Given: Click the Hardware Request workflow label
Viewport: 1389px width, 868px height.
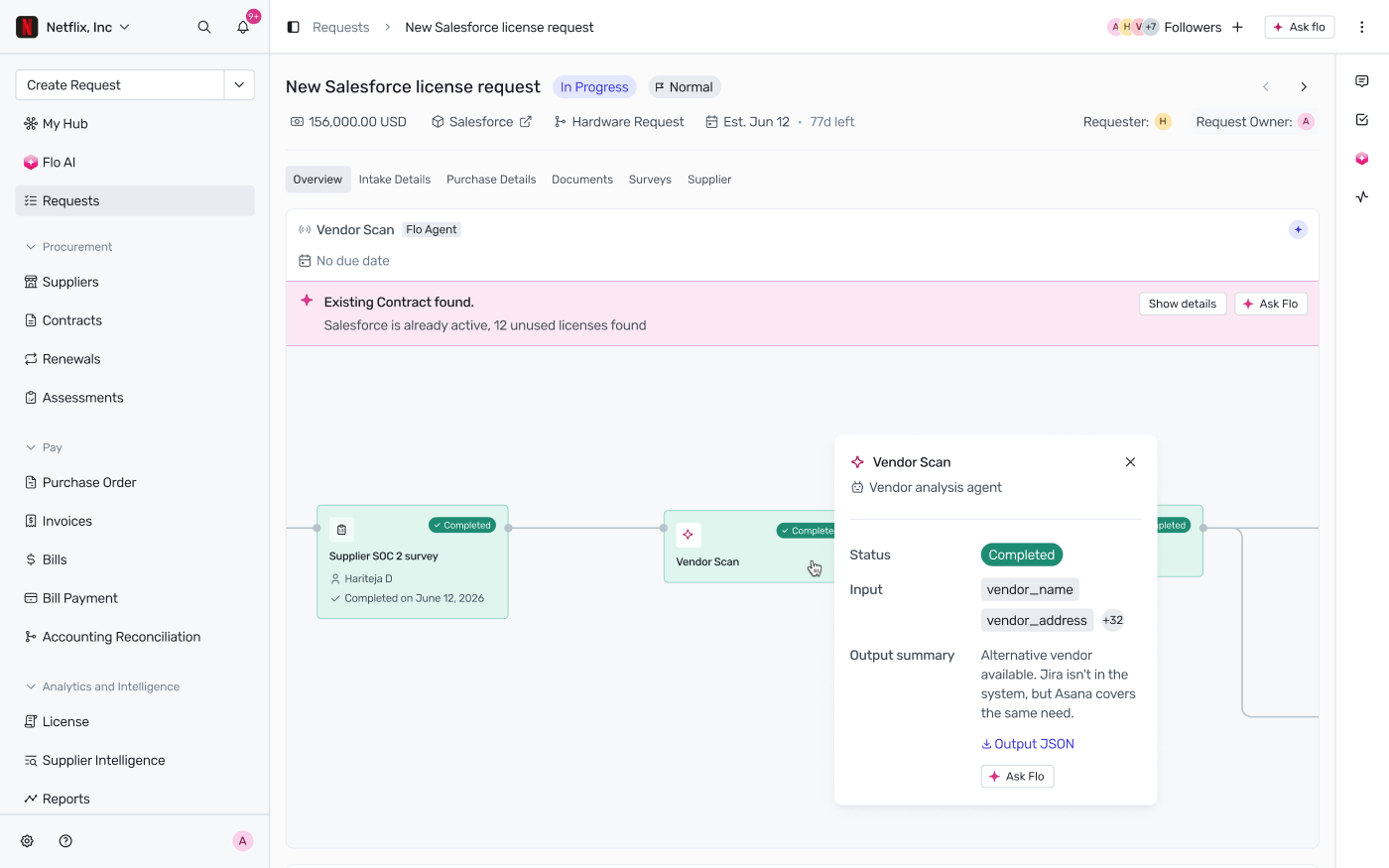Looking at the screenshot, I should [x=620, y=122].
